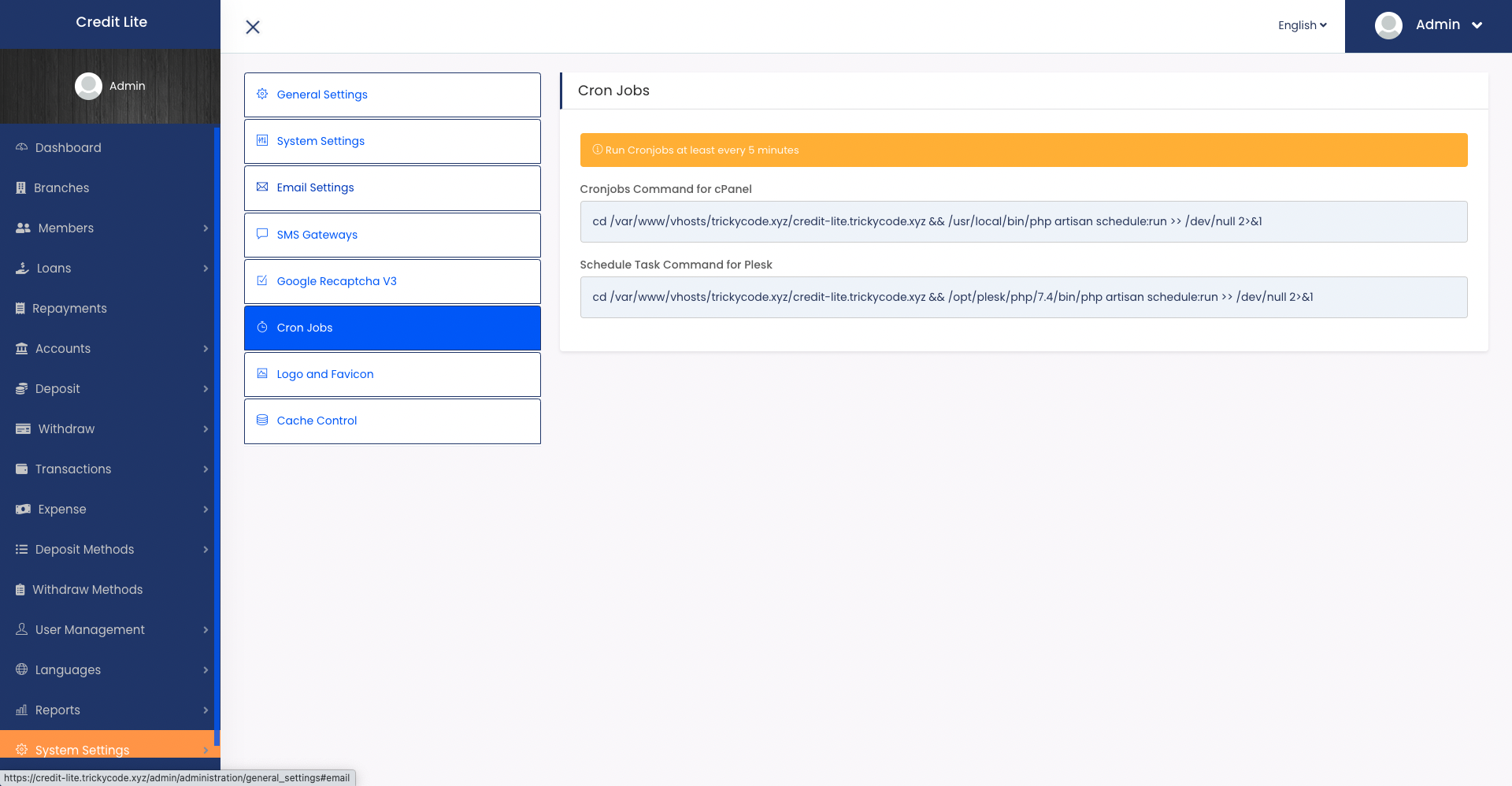Open the General Settings tab
The height and width of the screenshot is (786, 1512).
[x=392, y=95]
